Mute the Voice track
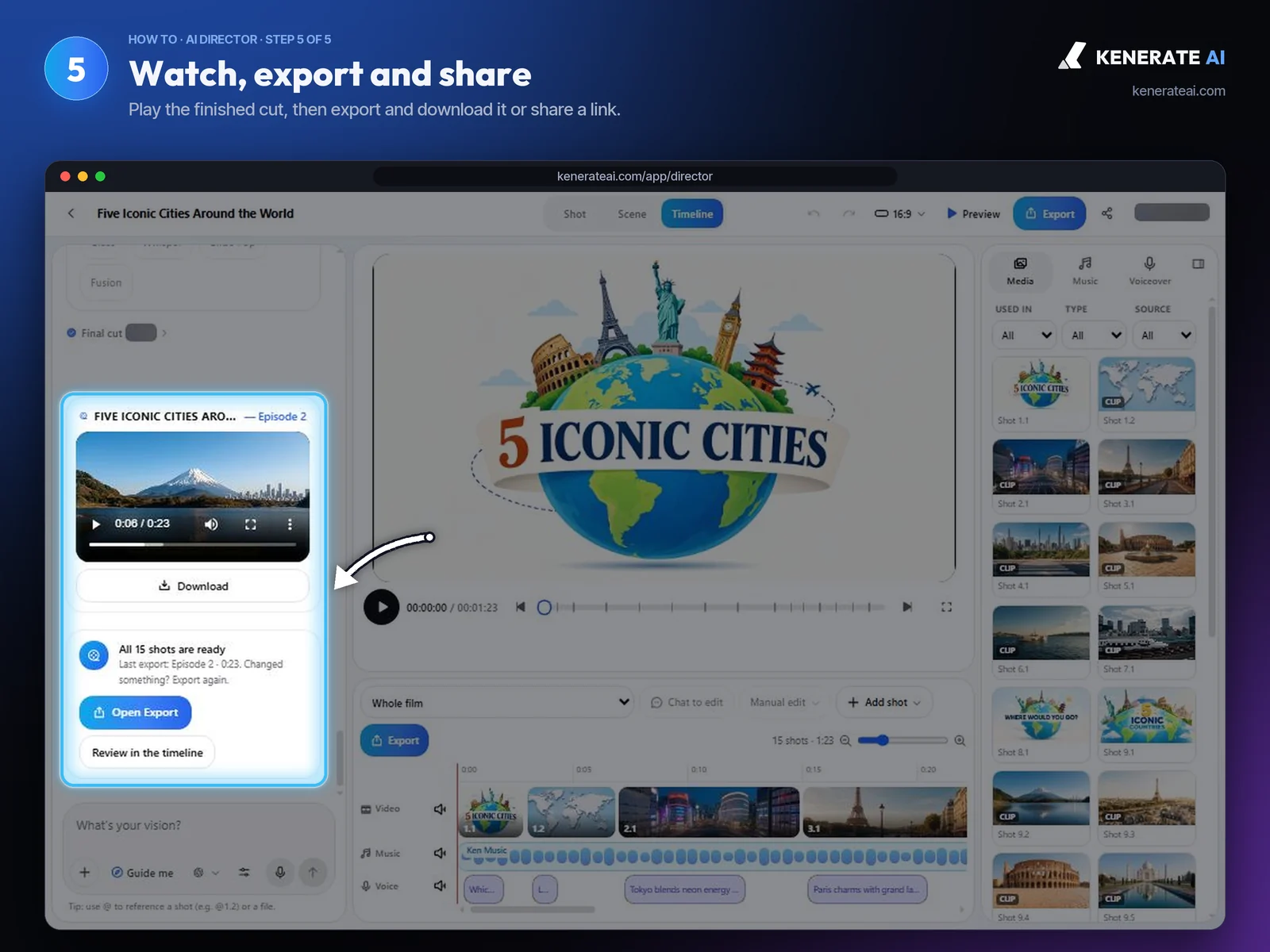The image size is (1270, 952). point(439,885)
